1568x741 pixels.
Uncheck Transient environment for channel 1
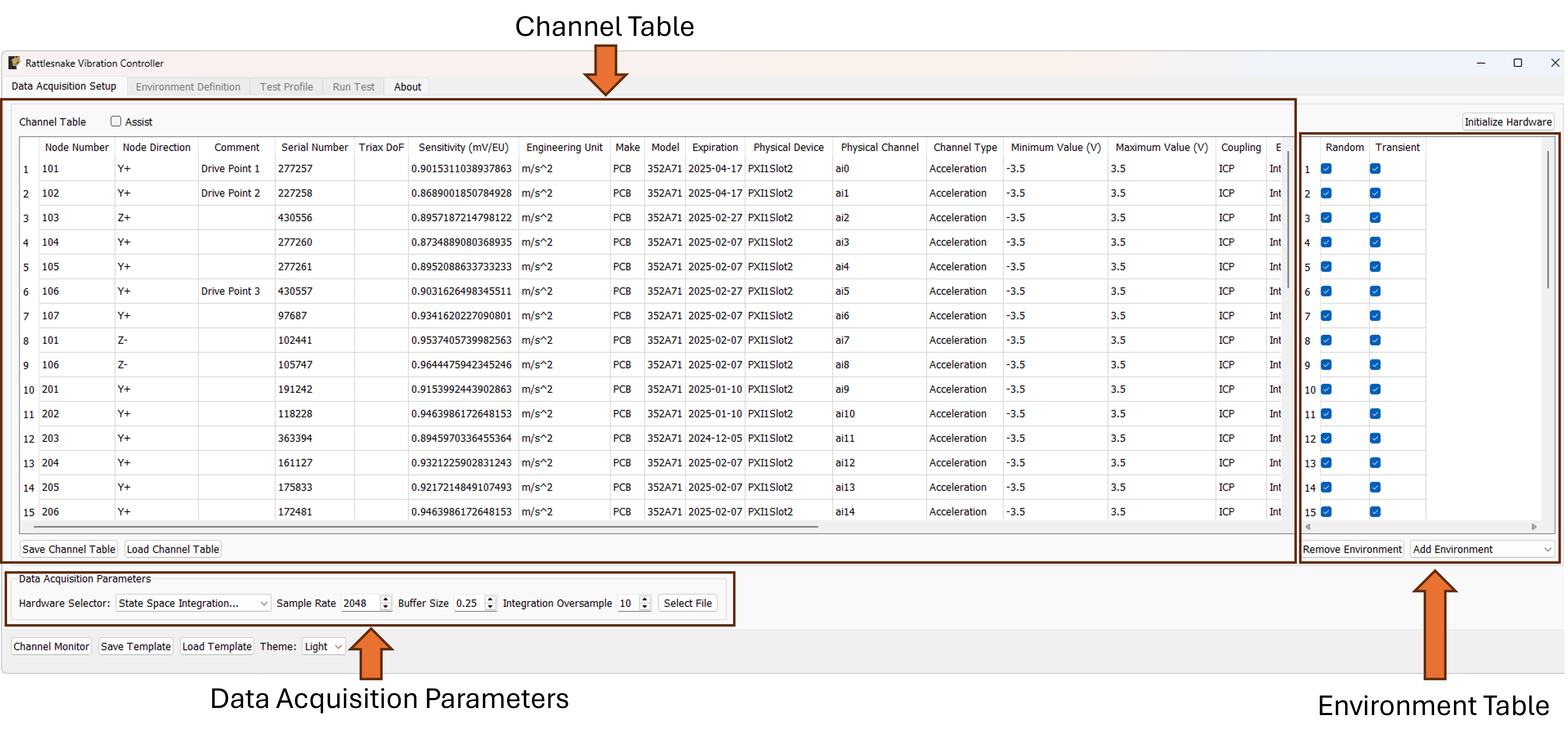pos(1375,168)
